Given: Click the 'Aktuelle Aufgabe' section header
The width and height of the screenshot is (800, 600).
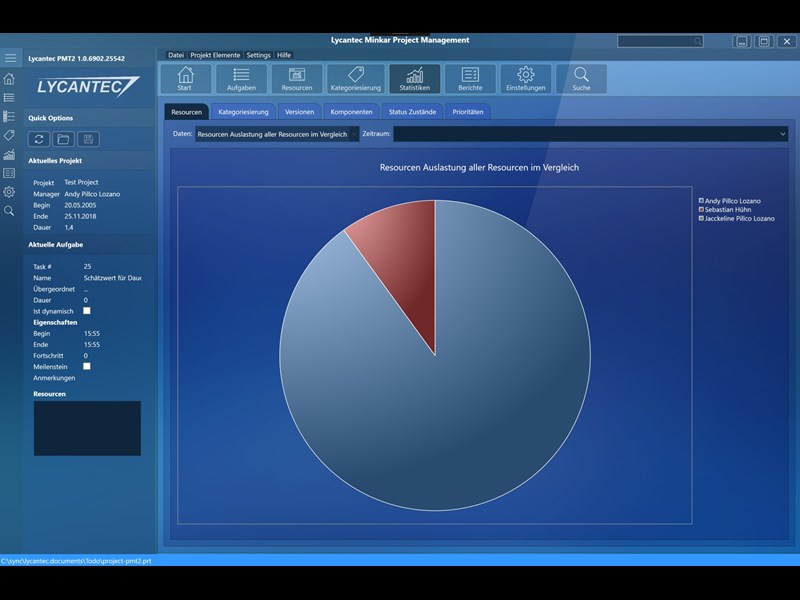Looking at the screenshot, I should (x=56, y=245).
